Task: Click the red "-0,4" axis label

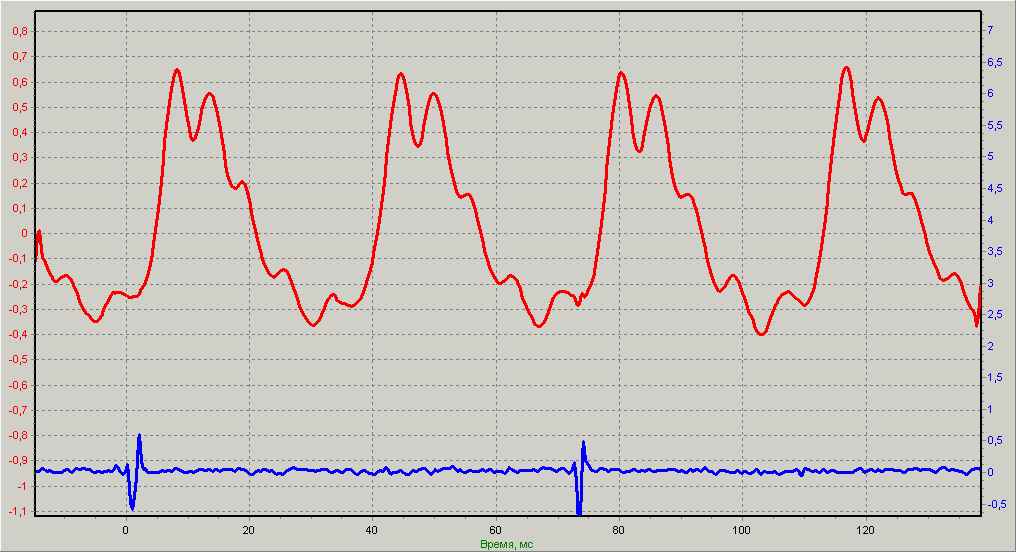Action: coord(19,334)
